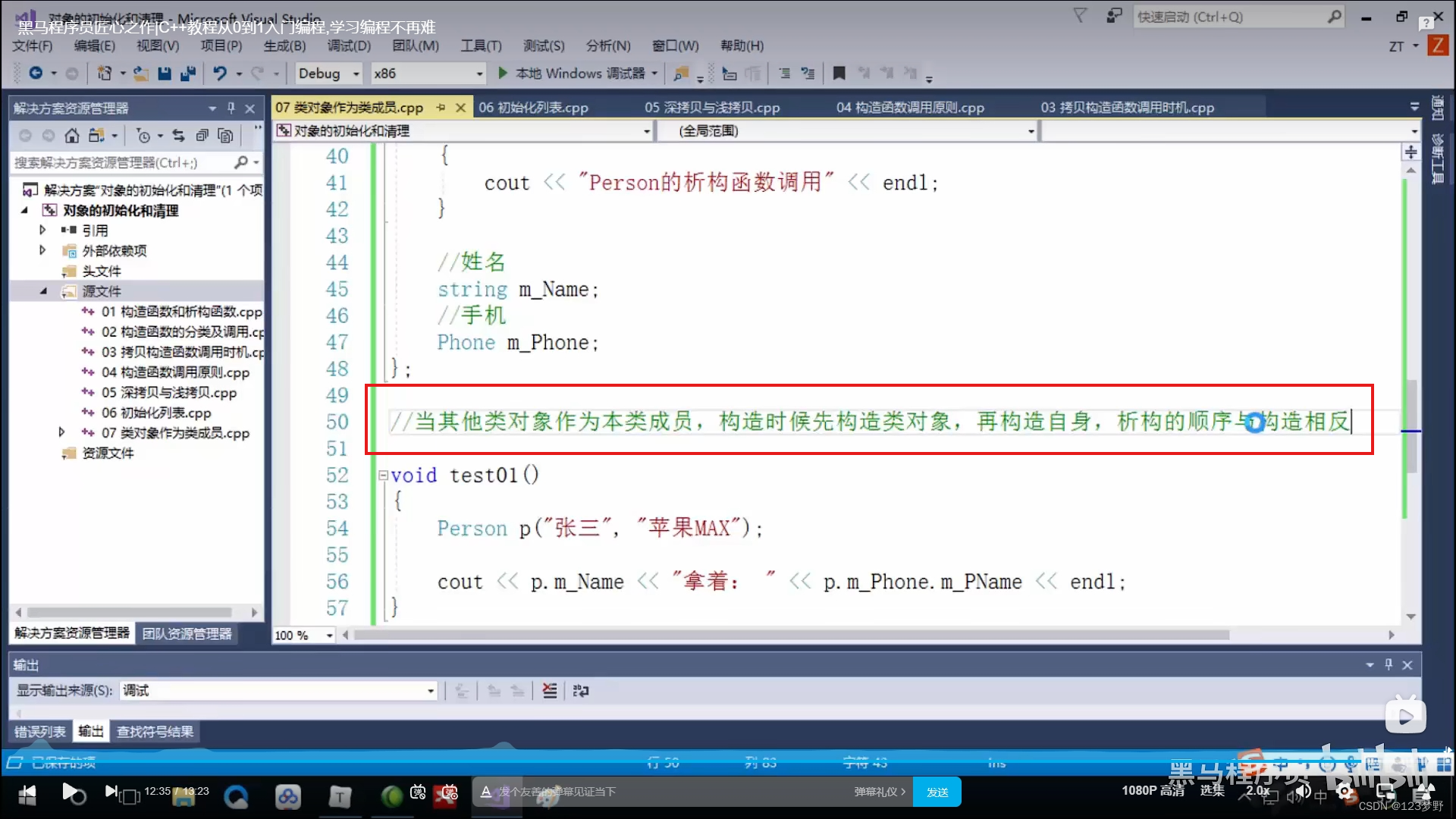Click the redo arrow icon in the toolbar
Image resolution: width=1456 pixels, height=819 pixels.
click(x=258, y=73)
